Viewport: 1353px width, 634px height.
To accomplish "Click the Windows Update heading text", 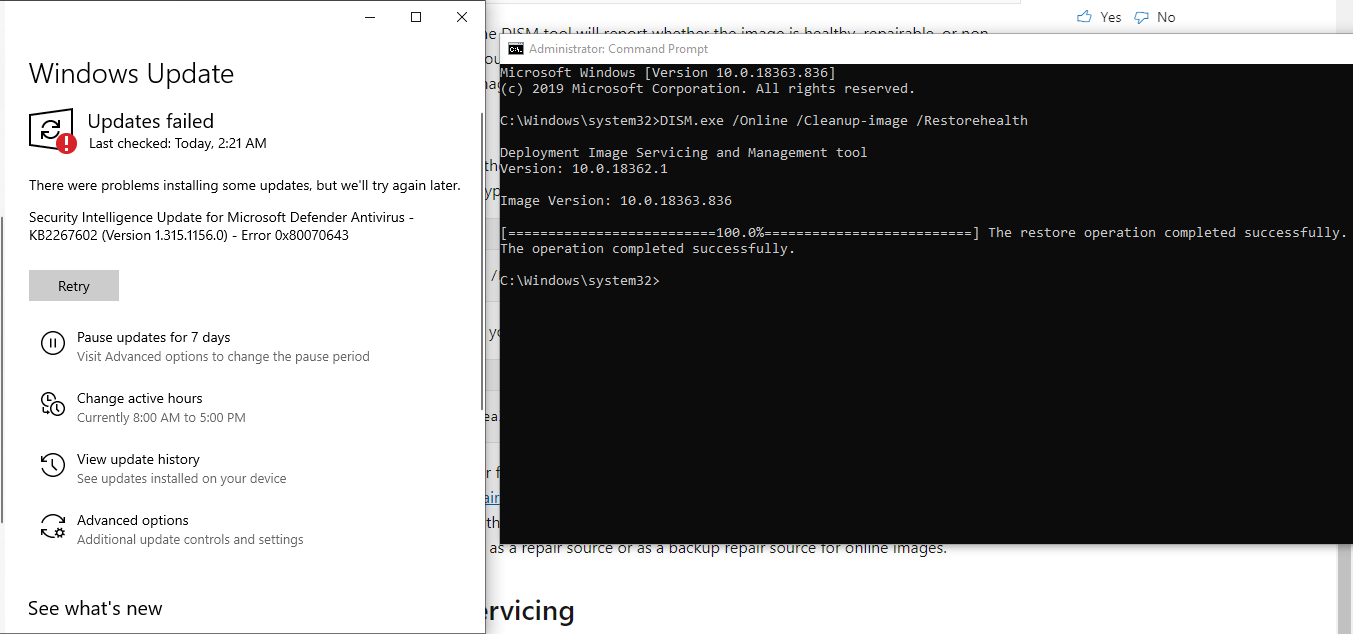I will point(131,73).
